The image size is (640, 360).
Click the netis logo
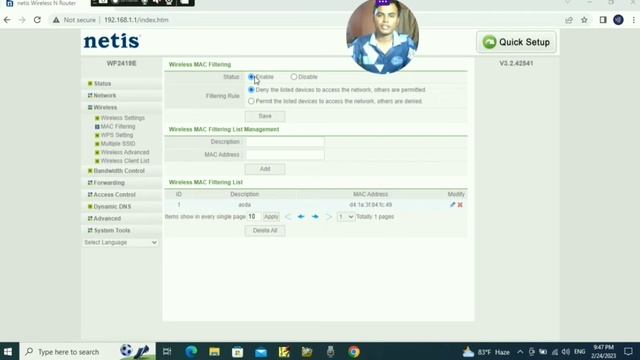point(112,41)
